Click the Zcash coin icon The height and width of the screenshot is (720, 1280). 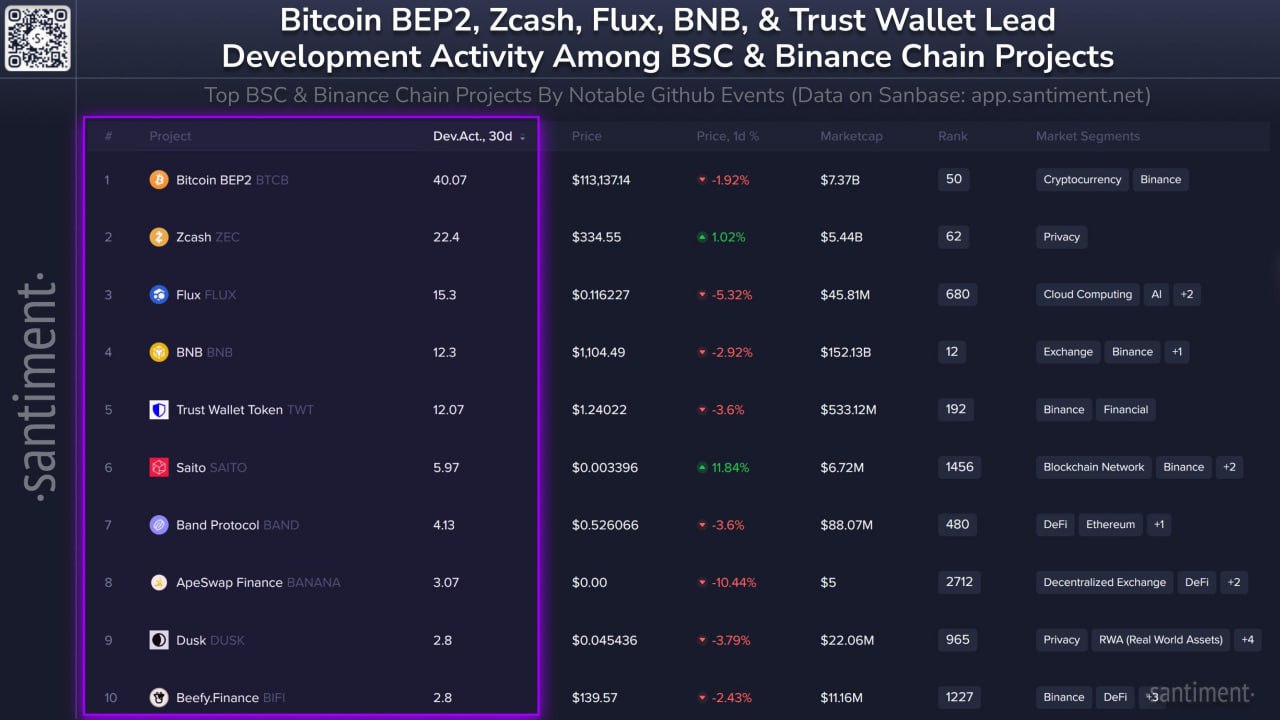(159, 237)
